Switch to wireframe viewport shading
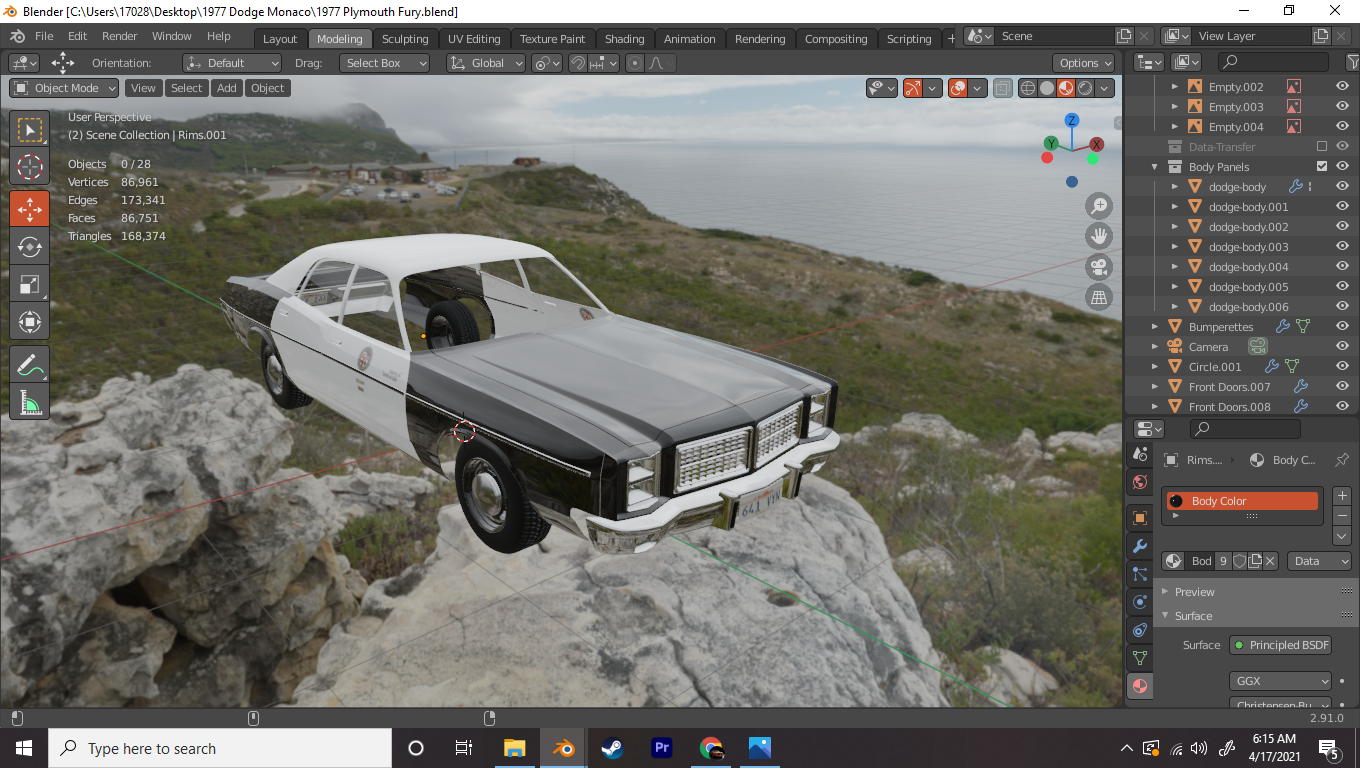The width and height of the screenshot is (1360, 768). [x=1028, y=88]
